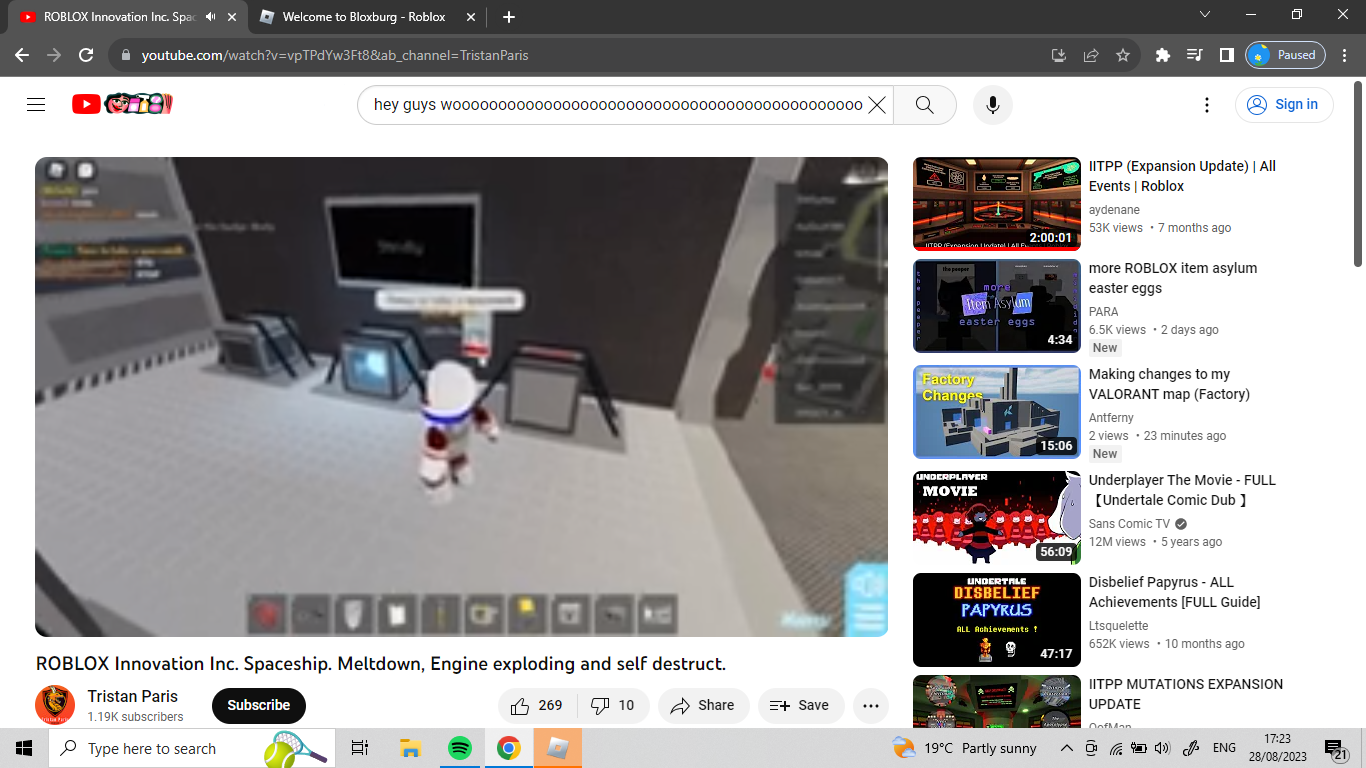
Task: Open Underplayer The Movie title
Action: coord(1182,490)
